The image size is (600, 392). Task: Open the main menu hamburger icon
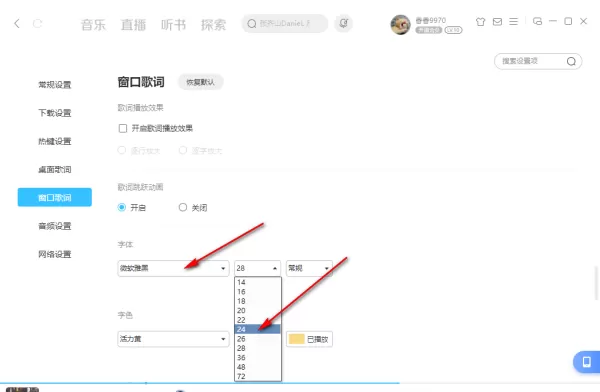(x=514, y=22)
